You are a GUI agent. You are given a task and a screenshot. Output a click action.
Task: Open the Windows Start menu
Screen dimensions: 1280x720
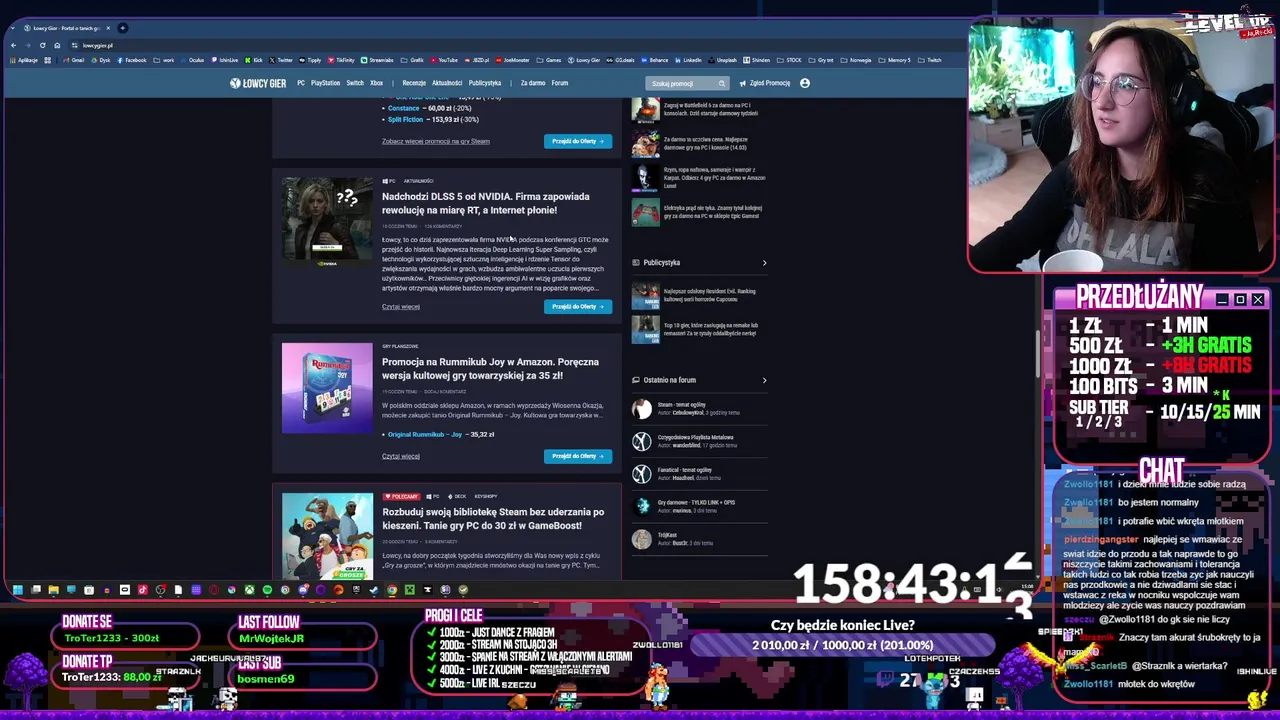click(x=18, y=590)
